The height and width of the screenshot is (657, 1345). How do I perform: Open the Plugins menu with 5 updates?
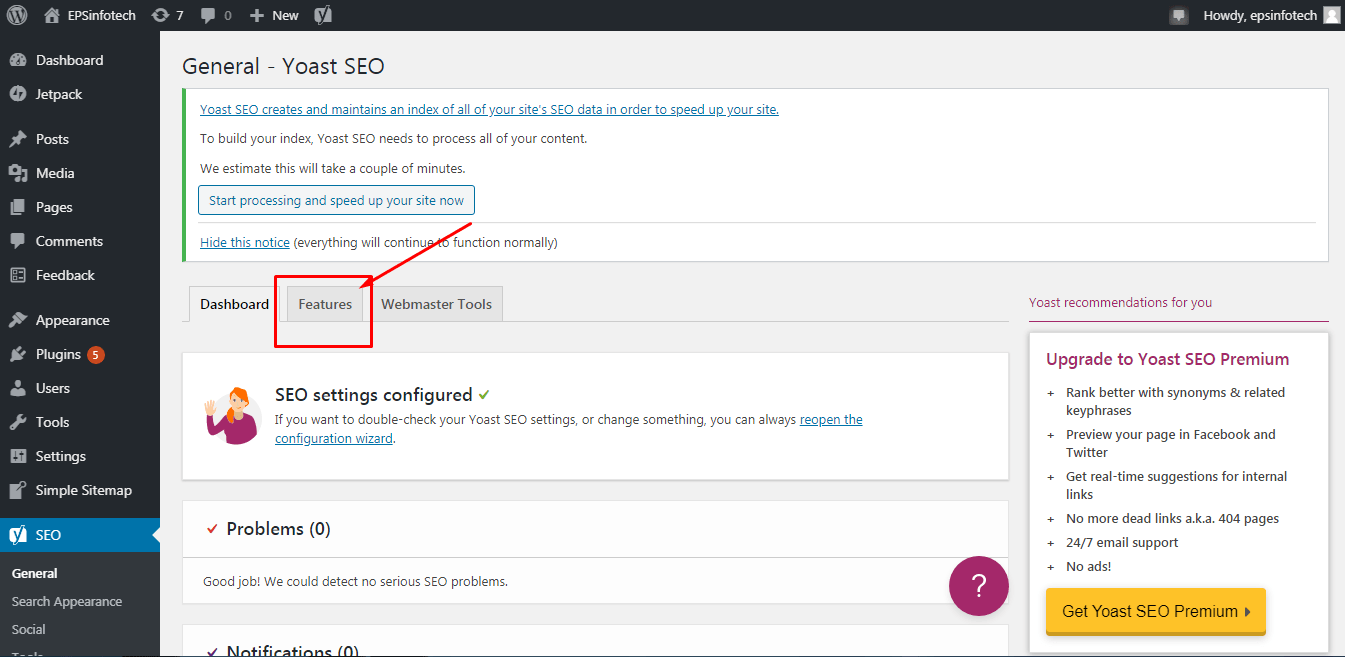coord(80,354)
